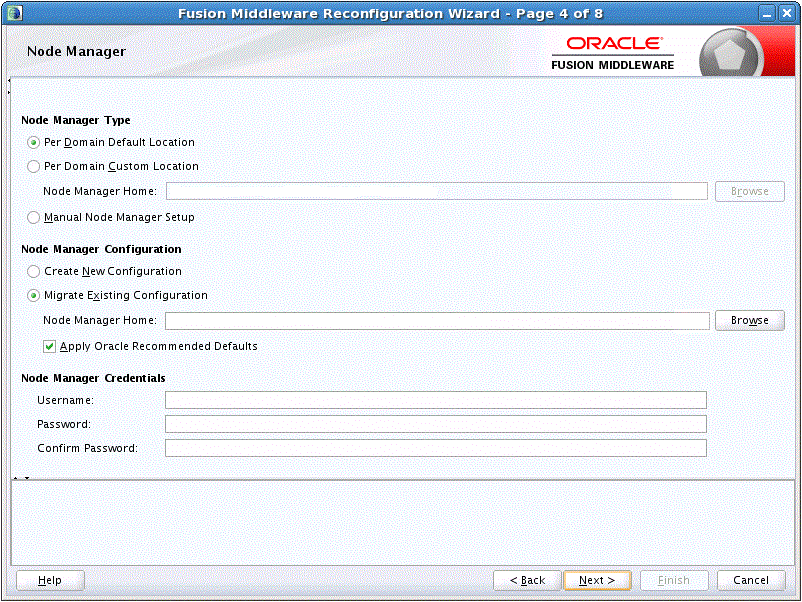
Task: Click the Node Manager Type heading
Action: pos(76,120)
